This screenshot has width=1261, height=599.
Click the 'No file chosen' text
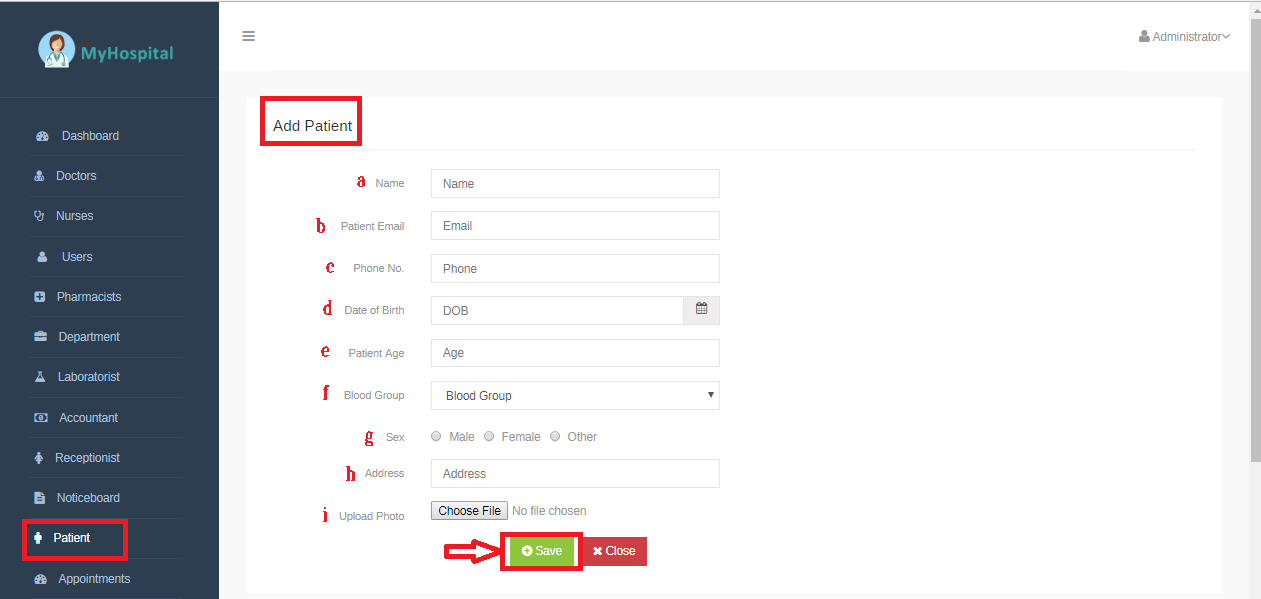point(549,511)
